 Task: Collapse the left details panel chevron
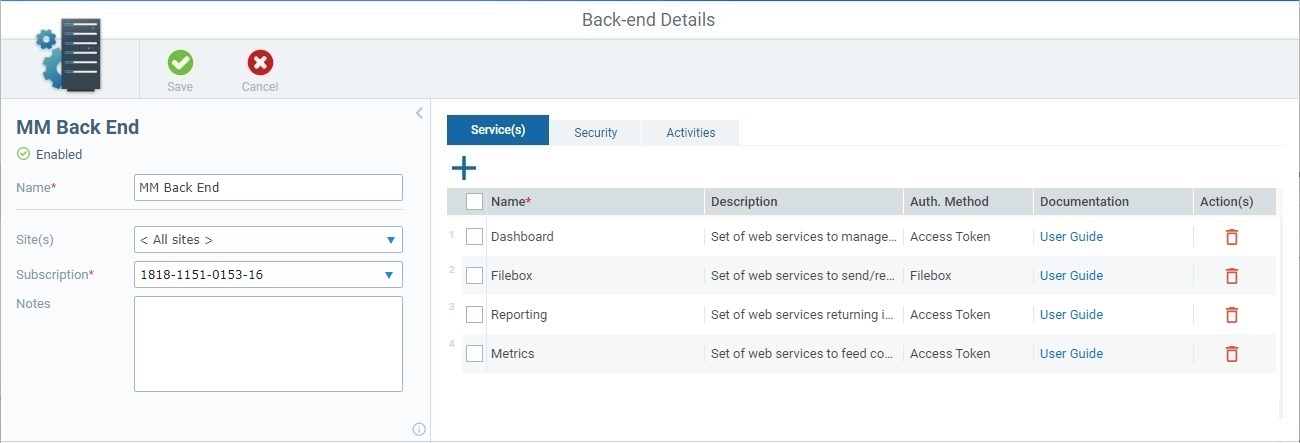pos(419,113)
